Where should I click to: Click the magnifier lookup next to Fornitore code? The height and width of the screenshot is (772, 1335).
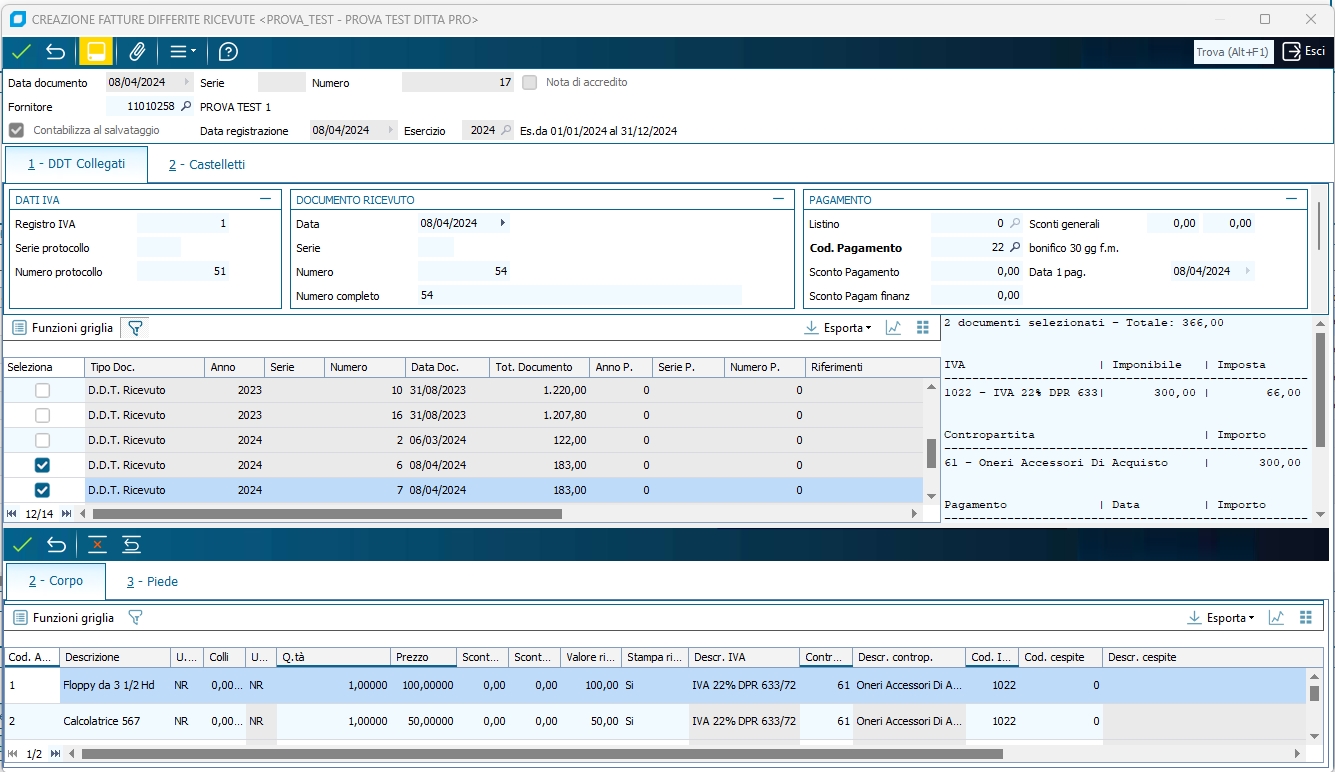coord(185,106)
